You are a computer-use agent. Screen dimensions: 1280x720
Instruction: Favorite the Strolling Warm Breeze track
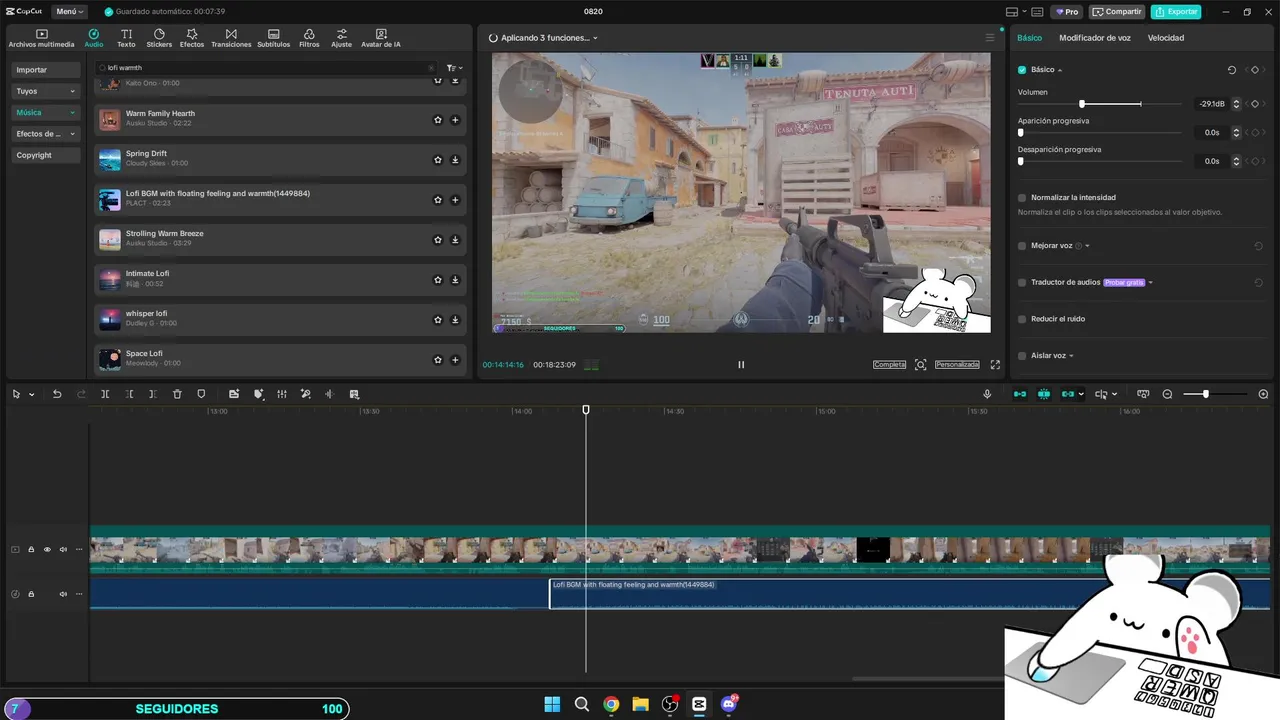tap(437, 240)
